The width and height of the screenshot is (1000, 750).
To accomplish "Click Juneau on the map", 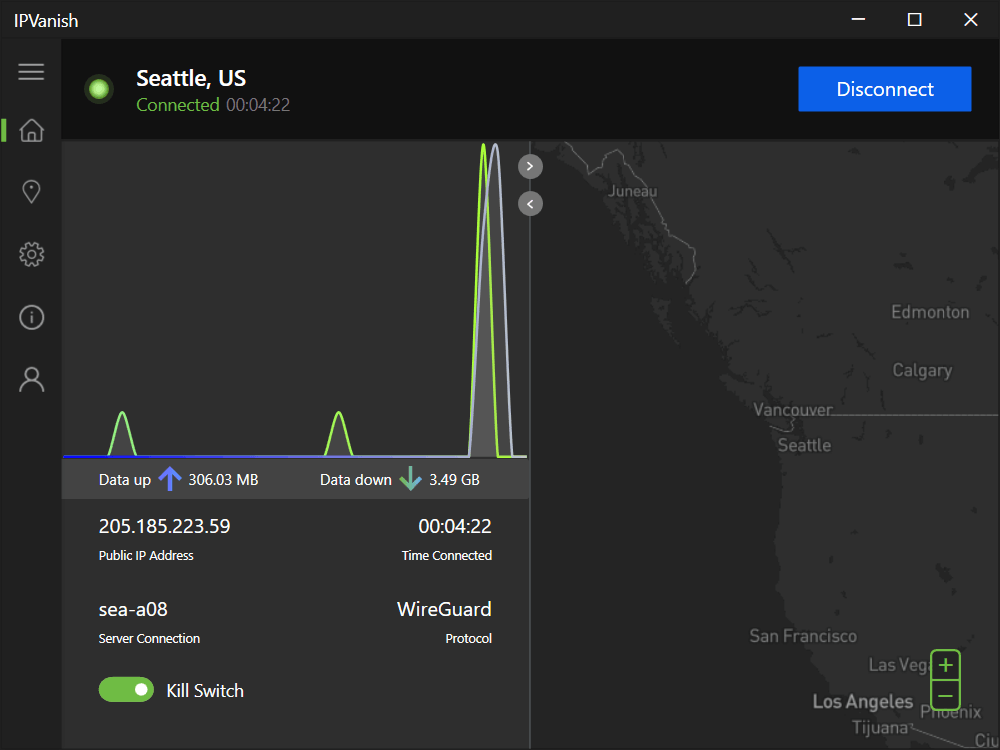I will (x=633, y=191).
